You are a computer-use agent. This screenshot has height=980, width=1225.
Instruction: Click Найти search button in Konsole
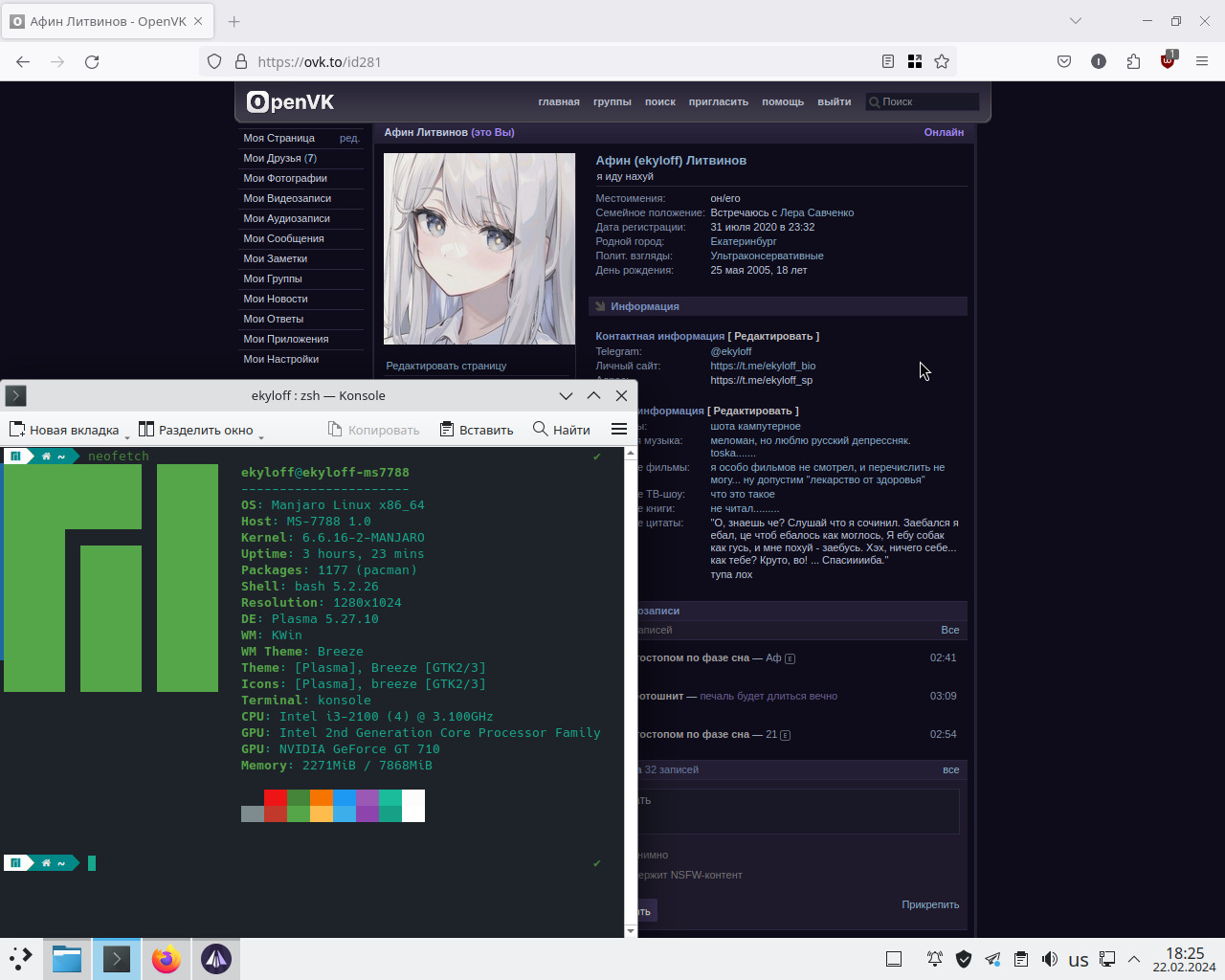point(562,430)
